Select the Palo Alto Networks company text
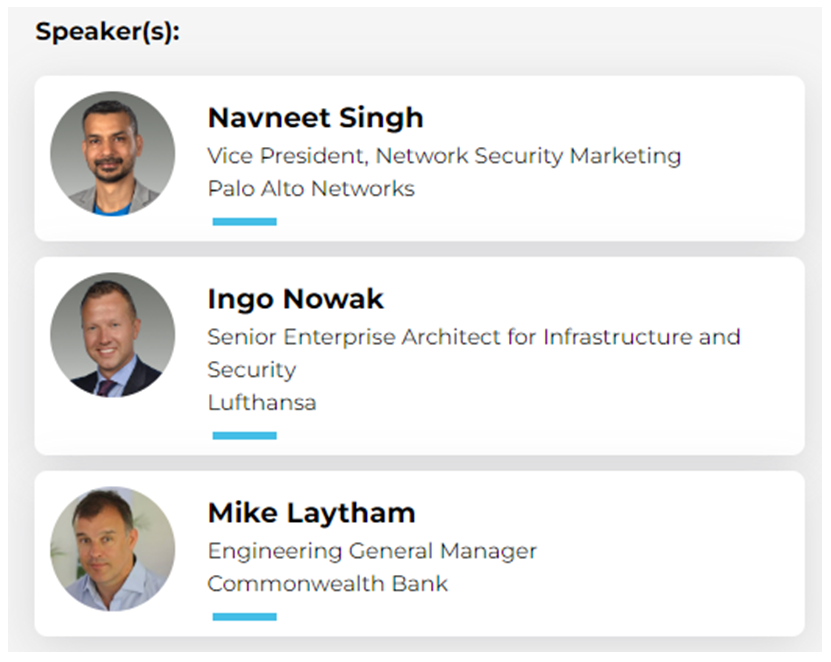 (x=311, y=188)
